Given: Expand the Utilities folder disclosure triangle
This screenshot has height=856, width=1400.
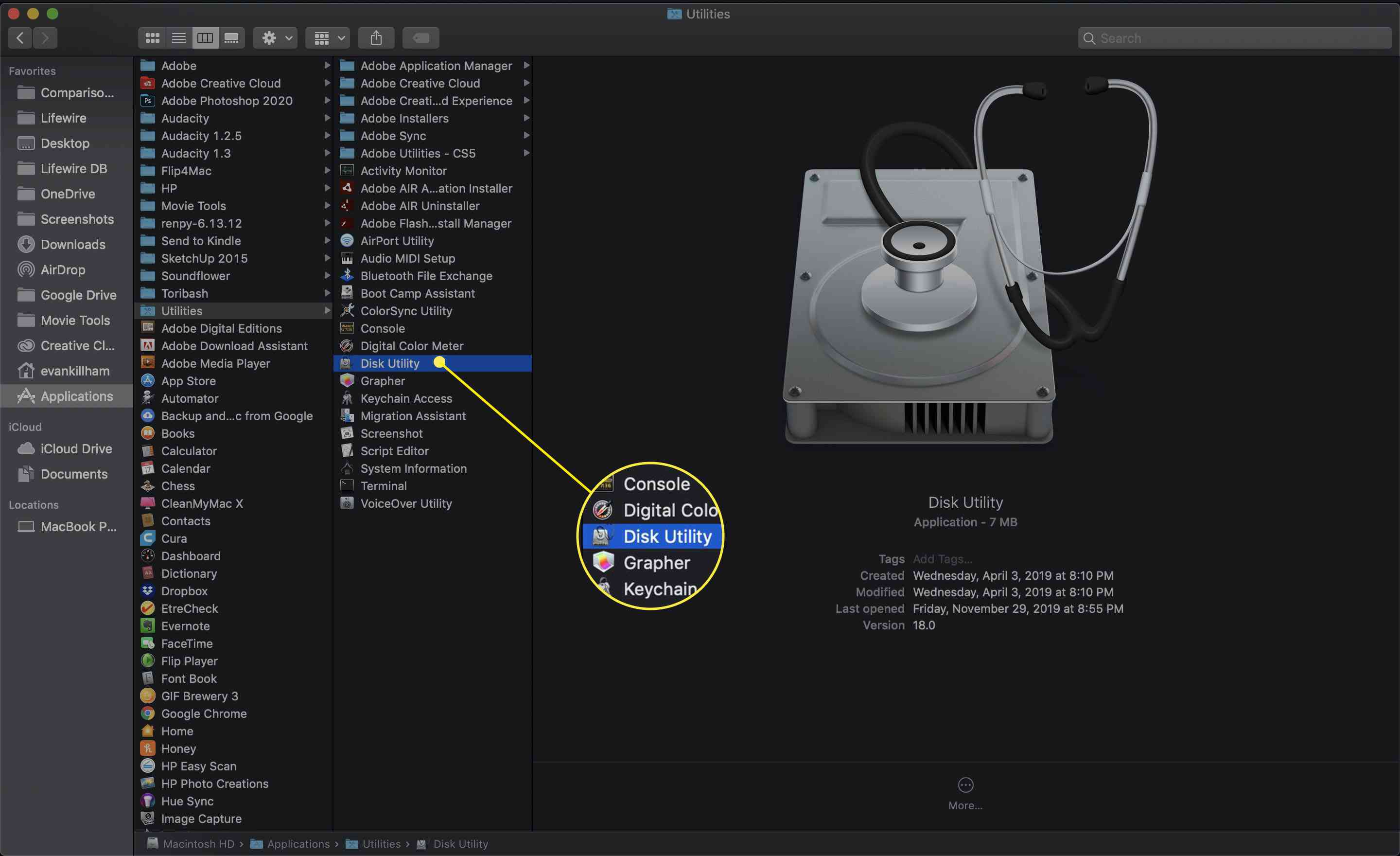Looking at the screenshot, I should point(326,311).
